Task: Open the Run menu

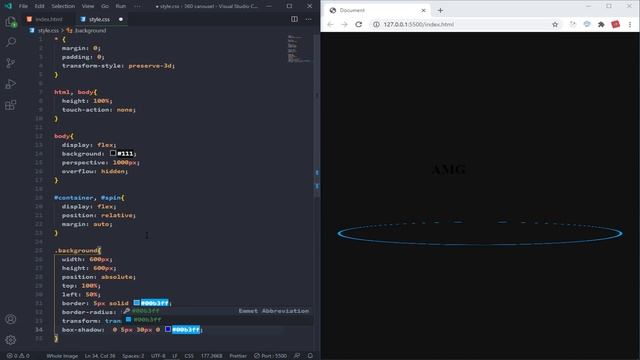Action: click(121, 6)
